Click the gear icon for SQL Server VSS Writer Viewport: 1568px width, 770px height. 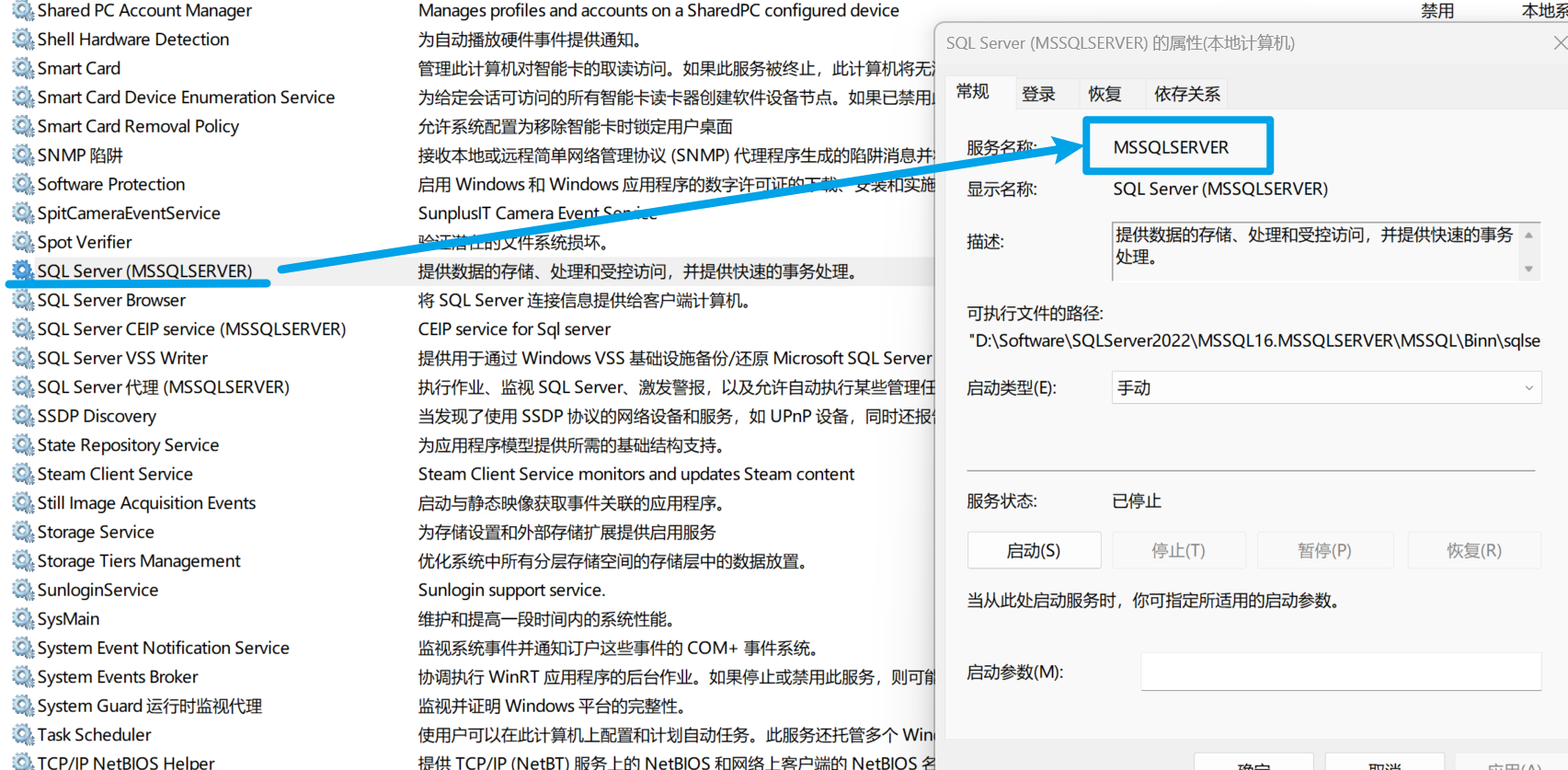(x=23, y=358)
